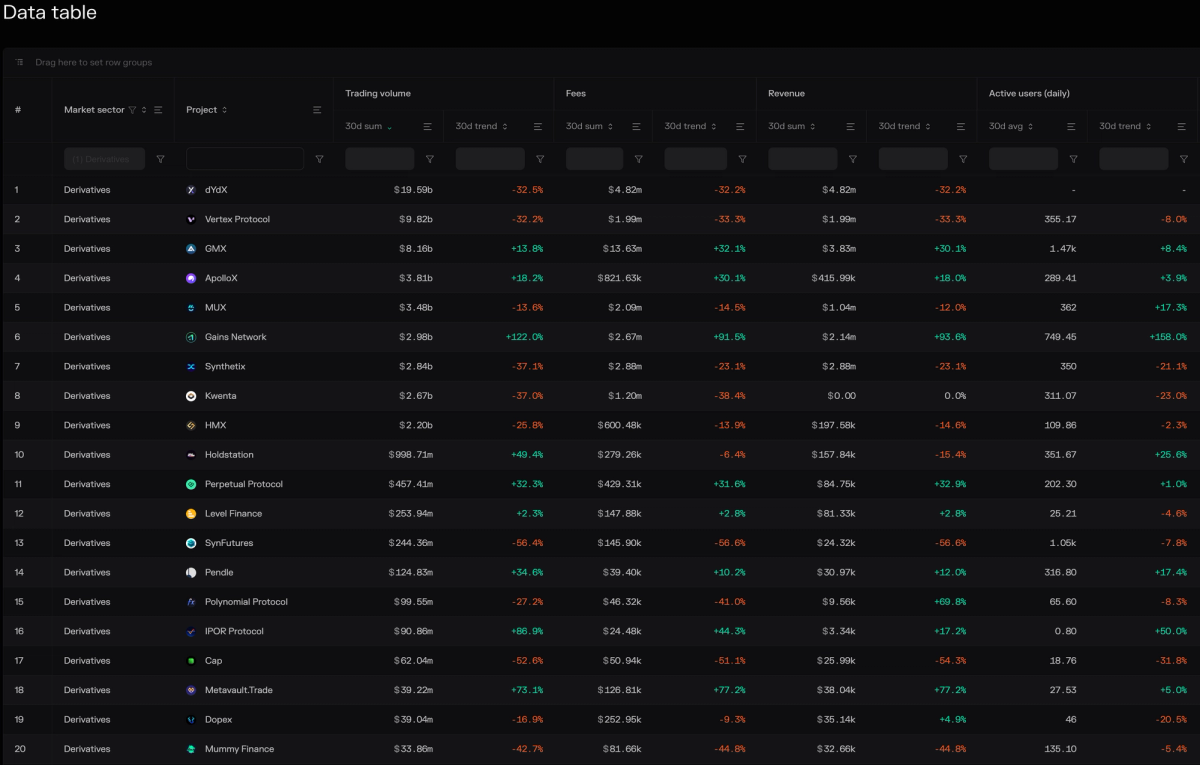Open Revenue 30d trend column menu
Image resolution: width=1200 pixels, height=765 pixels.
[960, 126]
